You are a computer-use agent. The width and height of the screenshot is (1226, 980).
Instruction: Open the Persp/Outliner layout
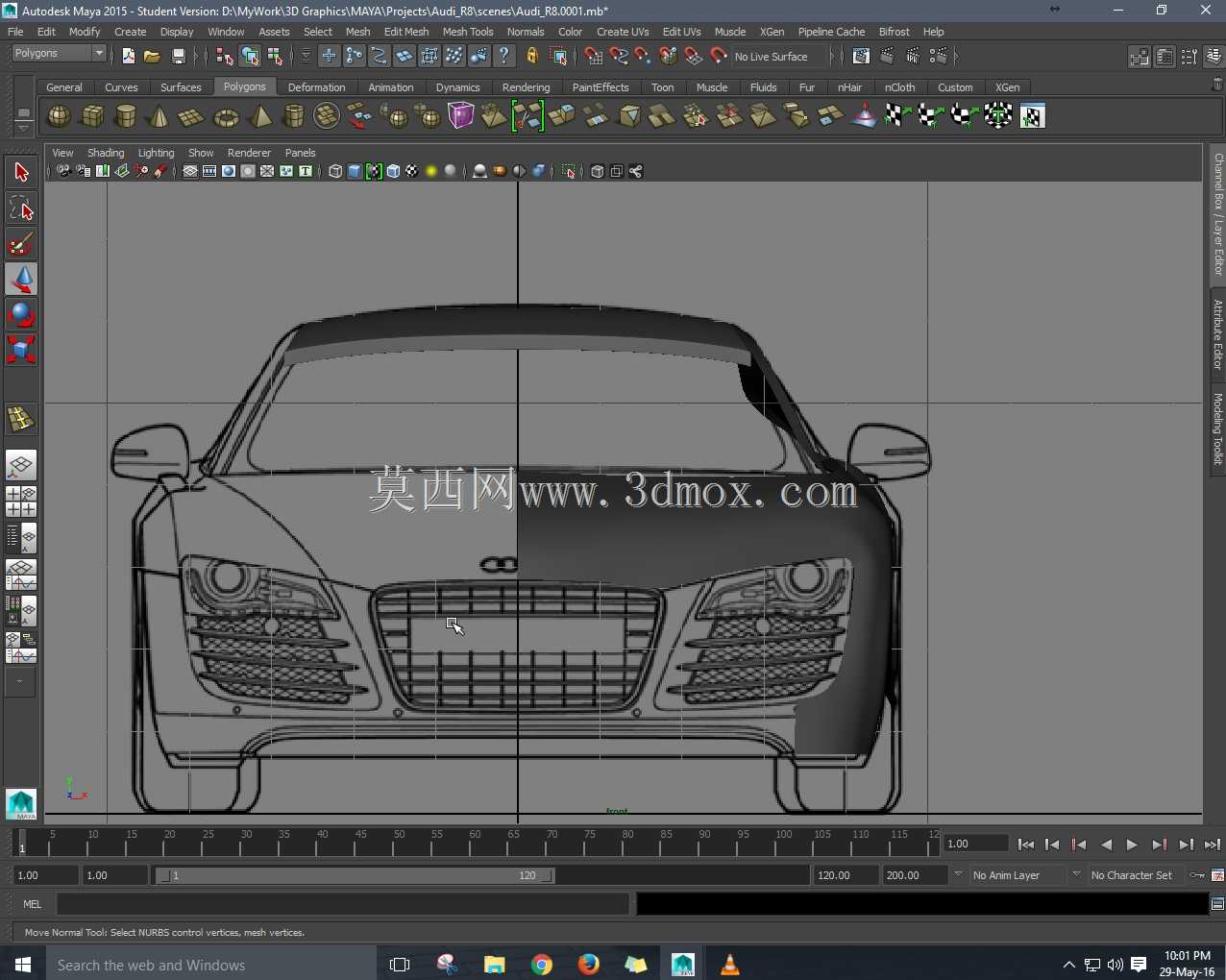pyautogui.click(x=21, y=538)
